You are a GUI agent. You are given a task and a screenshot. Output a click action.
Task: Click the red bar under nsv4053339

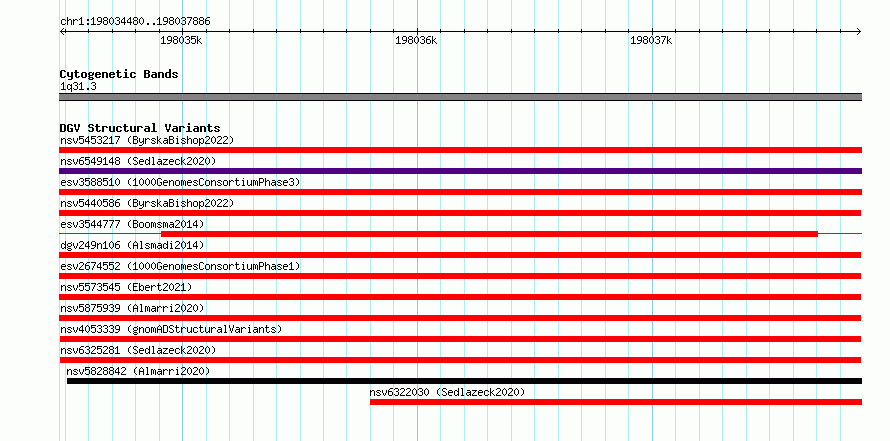460,339
